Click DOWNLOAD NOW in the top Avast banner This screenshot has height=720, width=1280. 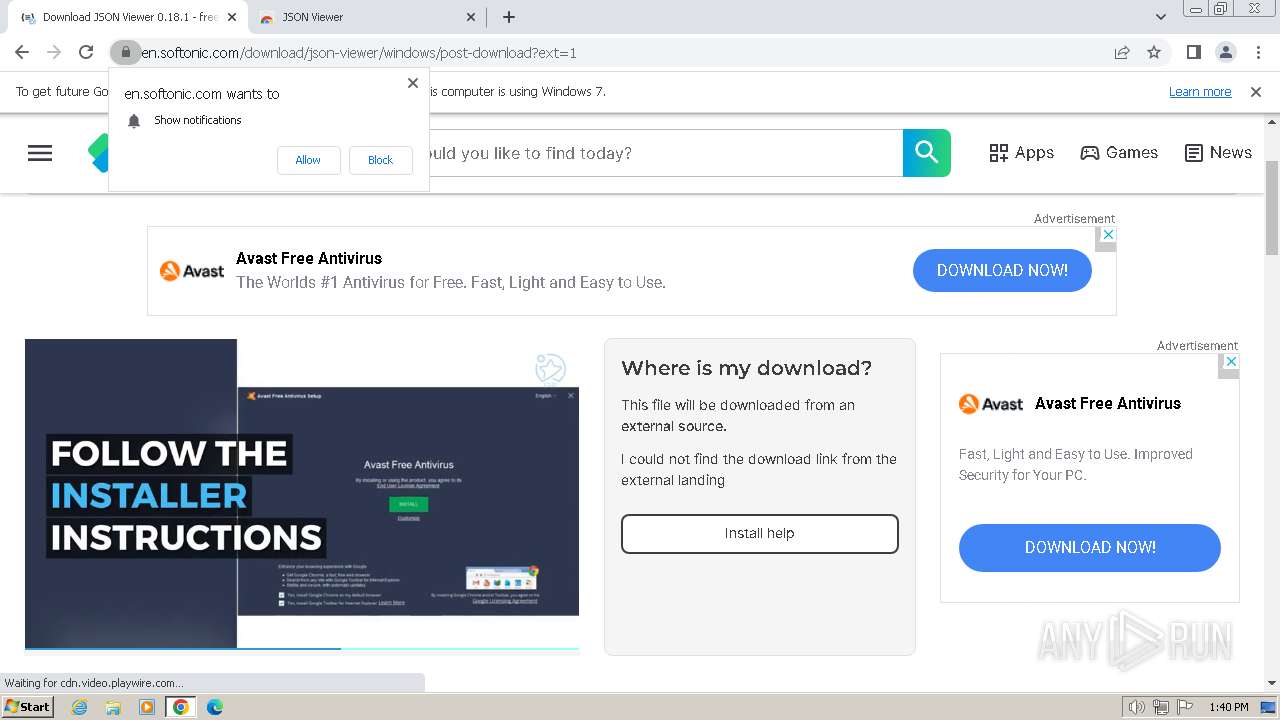(x=1002, y=270)
